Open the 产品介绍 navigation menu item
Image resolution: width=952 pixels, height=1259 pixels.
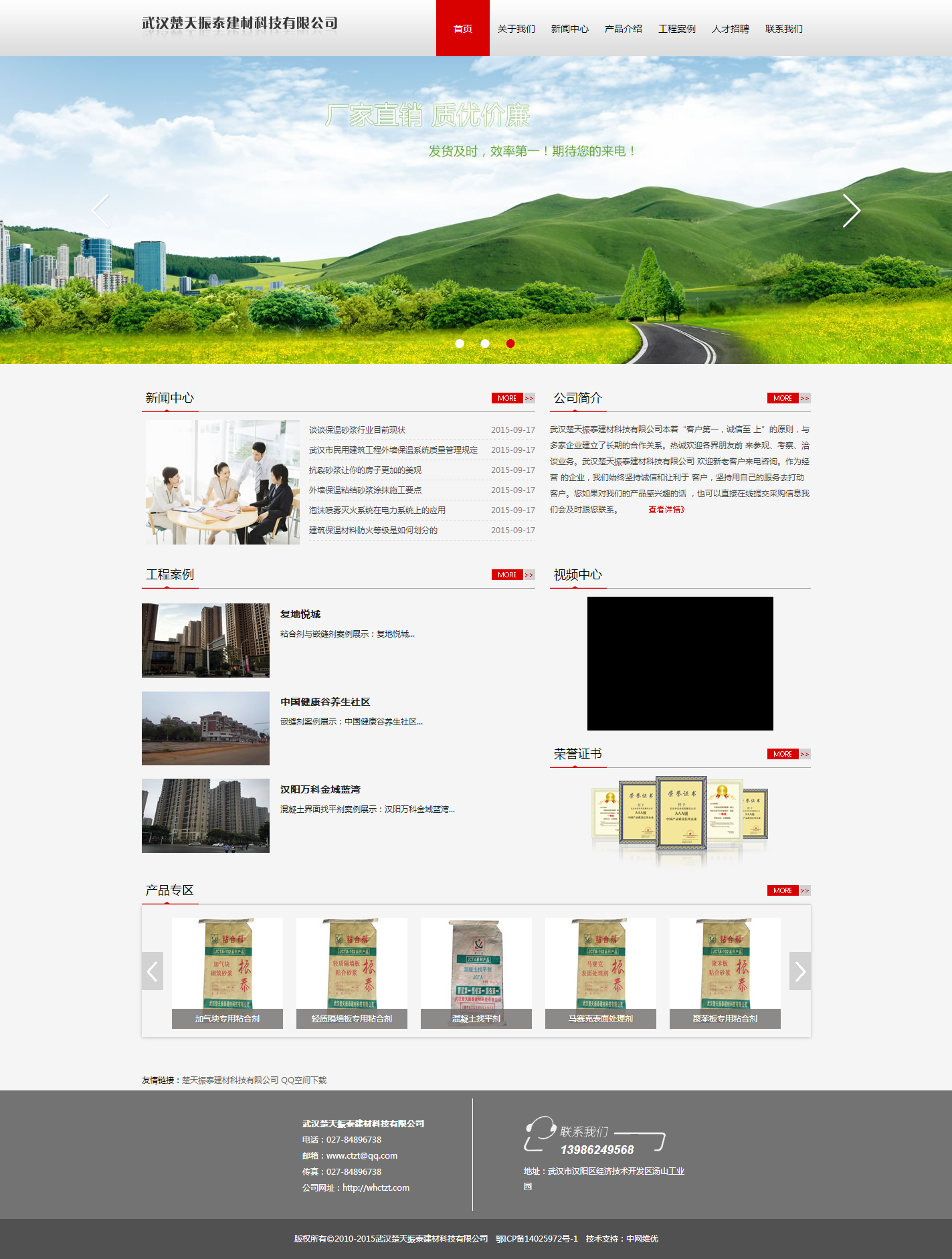pos(623,29)
